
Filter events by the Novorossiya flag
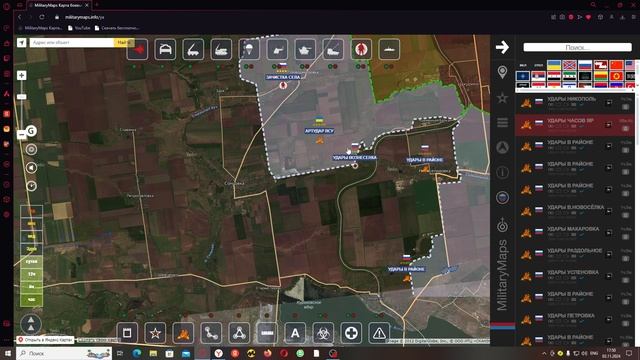tap(569, 65)
